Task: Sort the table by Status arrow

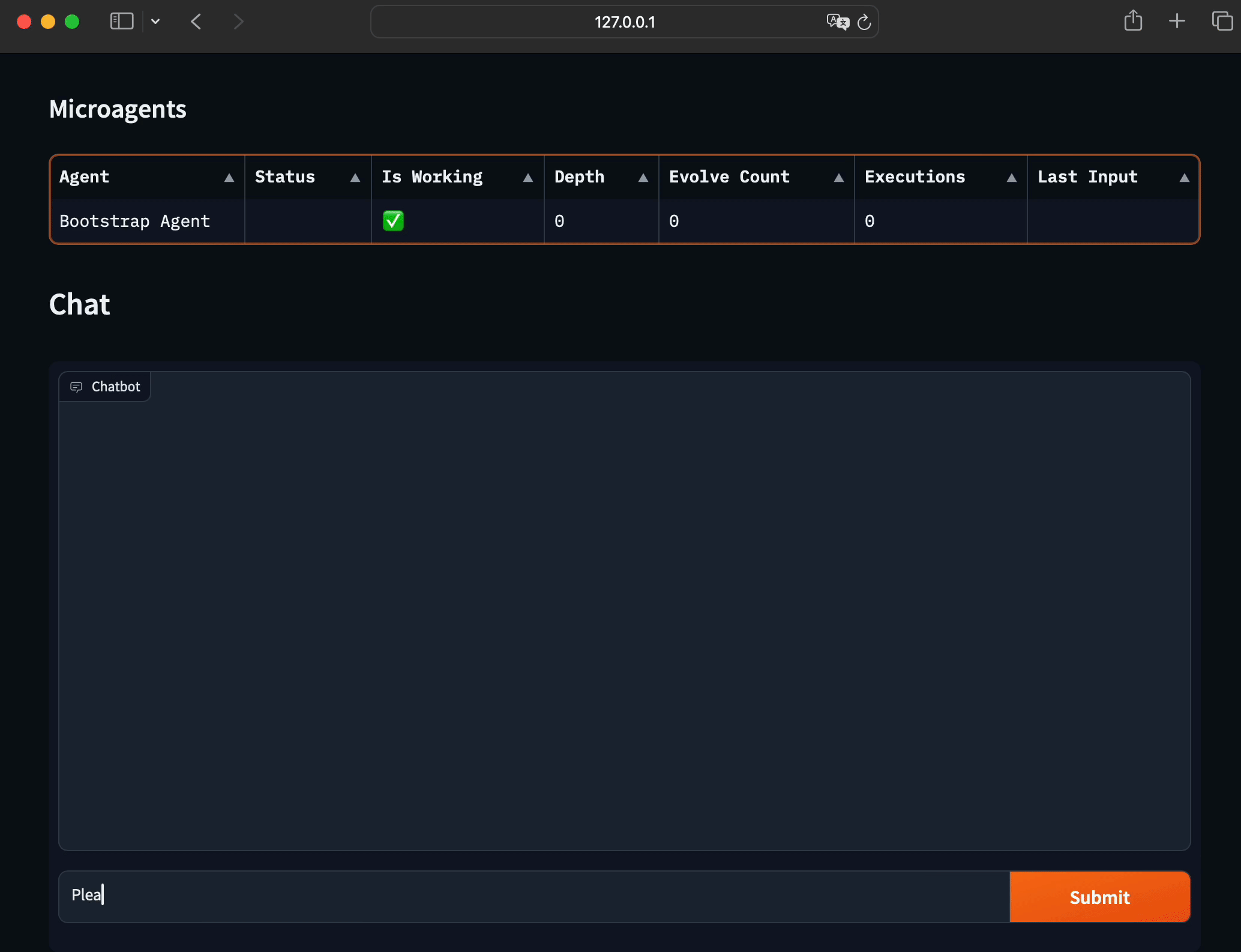Action: coord(355,178)
